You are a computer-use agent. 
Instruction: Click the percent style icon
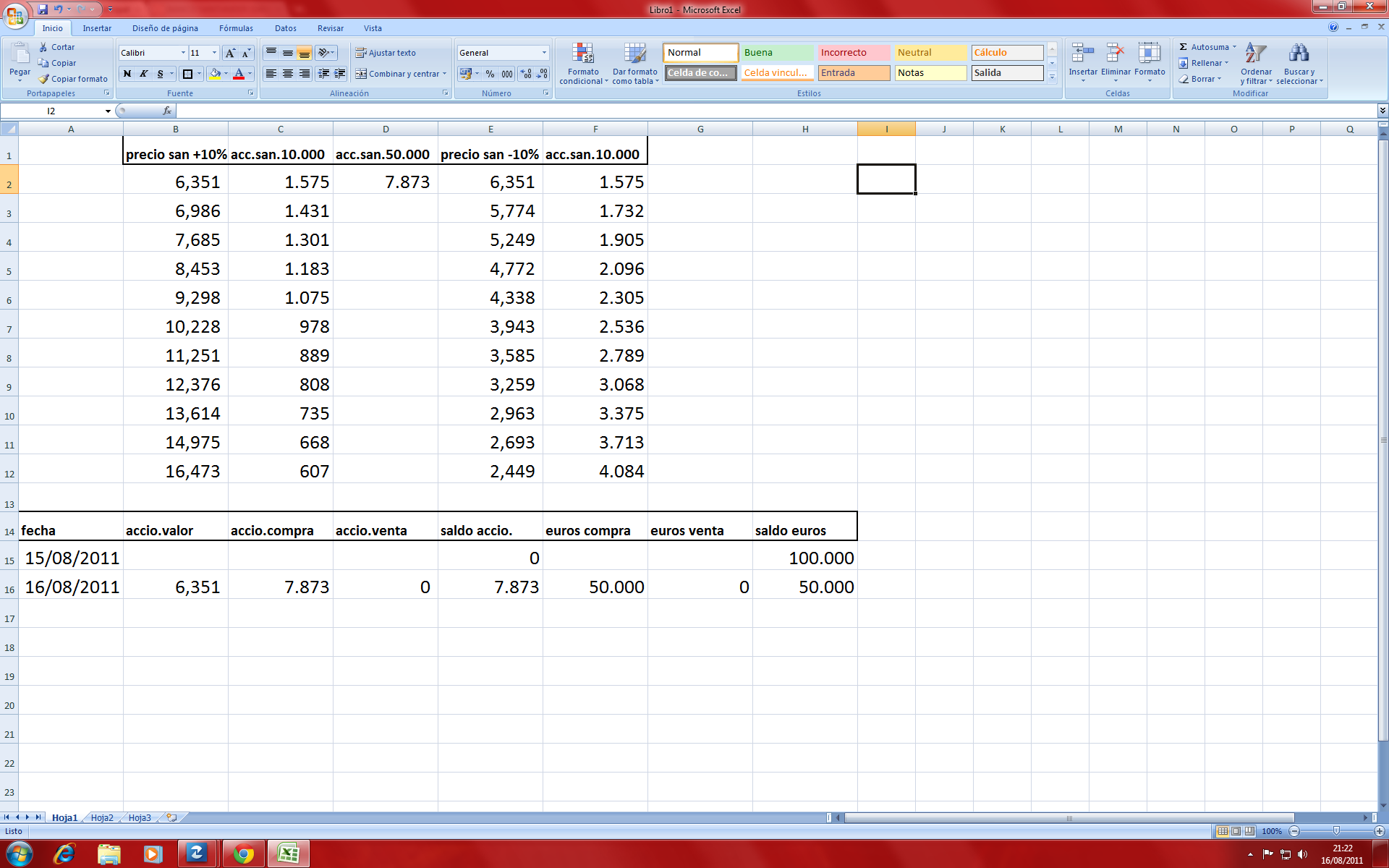pyautogui.click(x=490, y=74)
